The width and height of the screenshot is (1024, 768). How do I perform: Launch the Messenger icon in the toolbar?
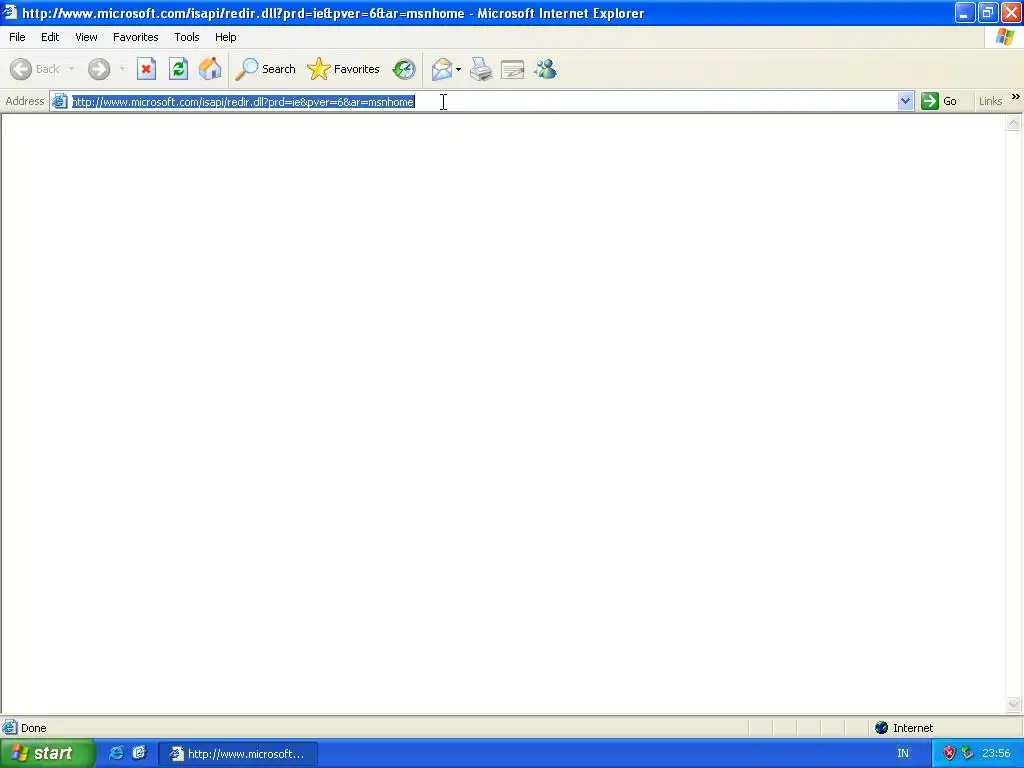click(x=545, y=69)
